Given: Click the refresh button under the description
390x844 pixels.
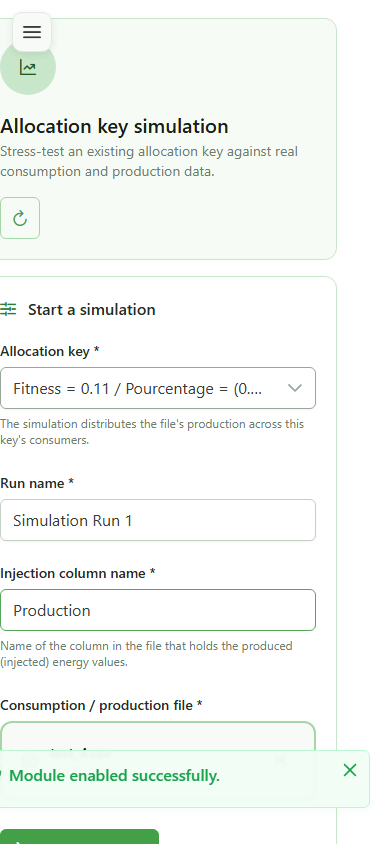Looking at the screenshot, I should coord(20,218).
